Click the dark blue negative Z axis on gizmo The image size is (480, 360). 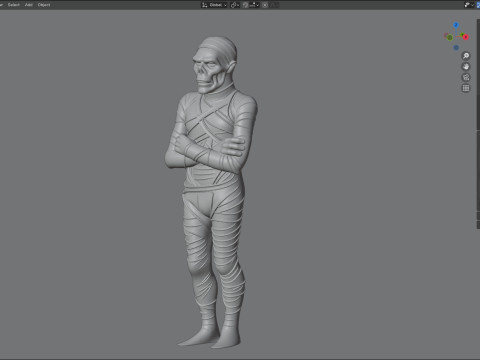[456, 48]
